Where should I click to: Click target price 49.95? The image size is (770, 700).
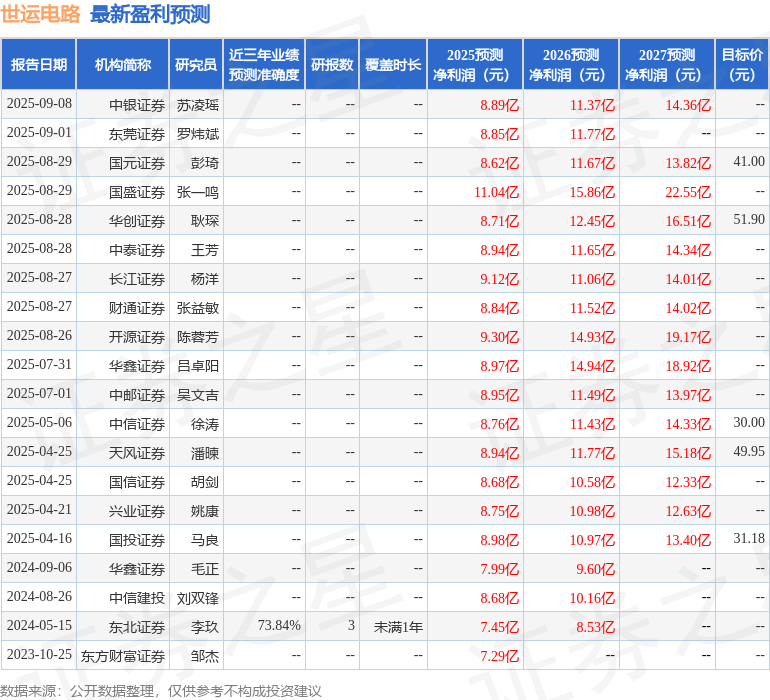point(749,451)
